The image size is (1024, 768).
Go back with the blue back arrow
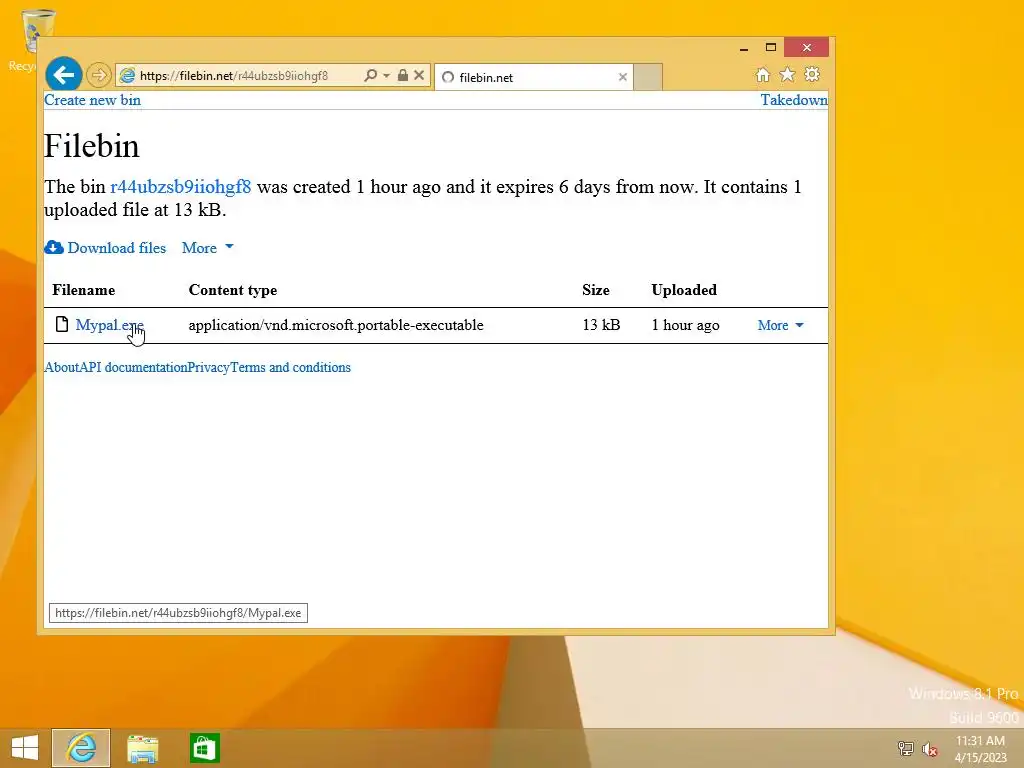point(63,74)
